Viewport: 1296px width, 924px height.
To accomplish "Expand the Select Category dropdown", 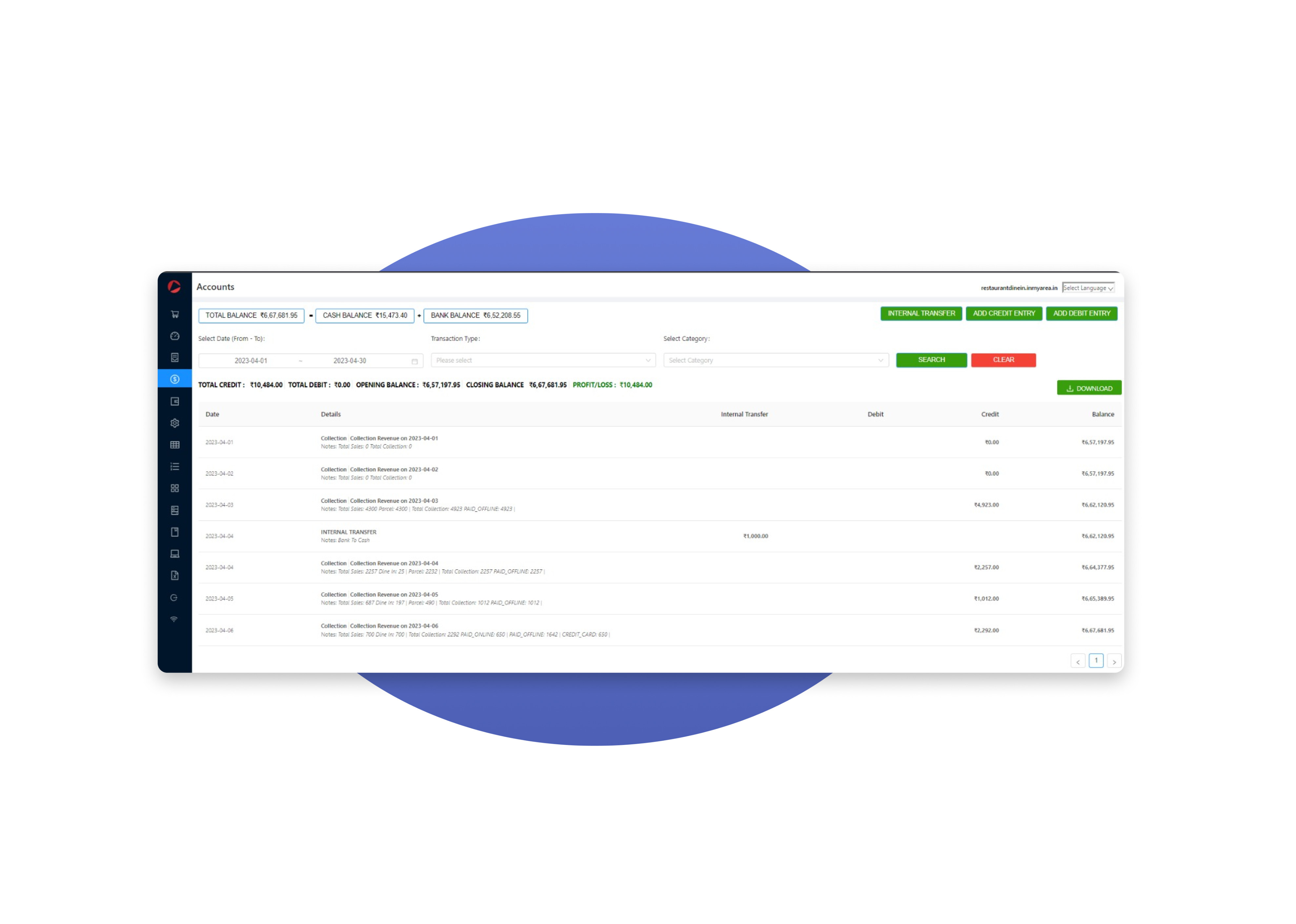I will (x=776, y=360).
